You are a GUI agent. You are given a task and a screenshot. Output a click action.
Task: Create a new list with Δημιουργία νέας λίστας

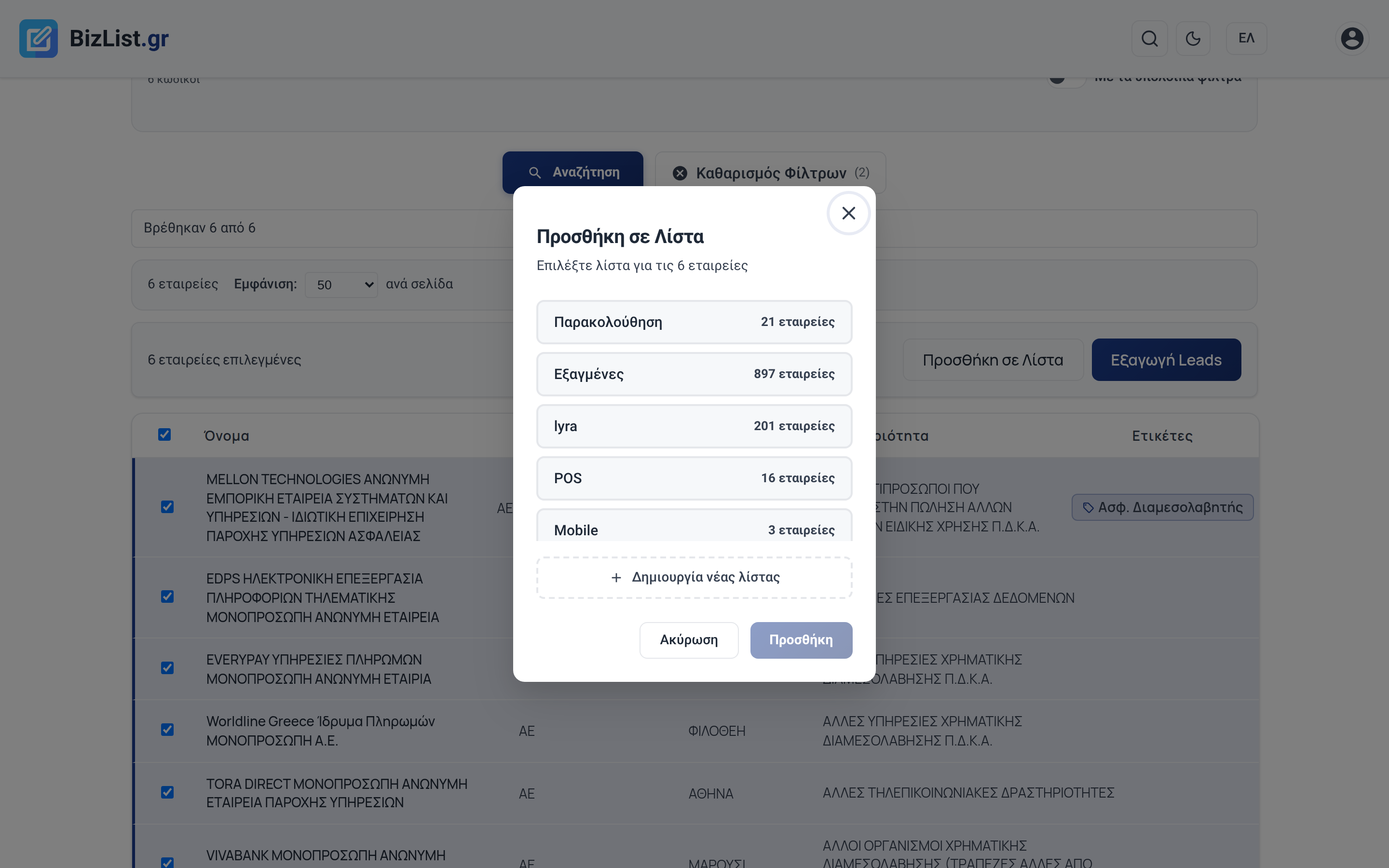[x=694, y=578]
